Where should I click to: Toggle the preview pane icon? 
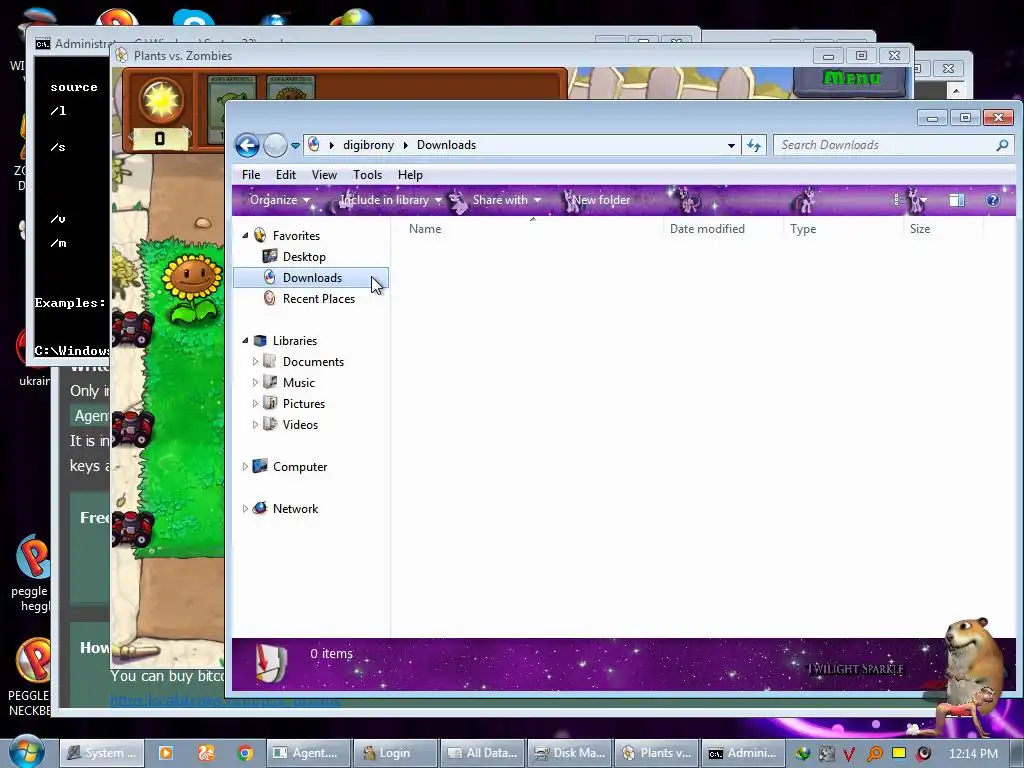(957, 200)
